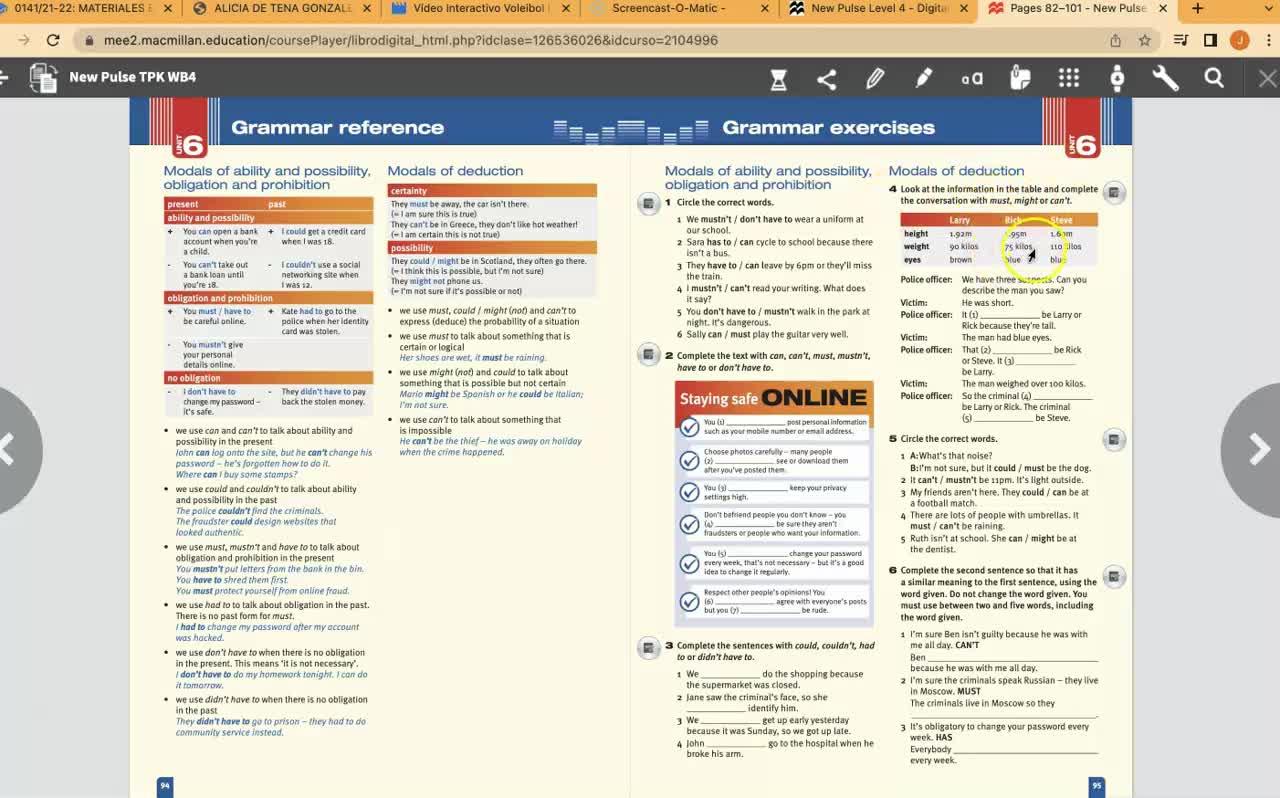Click the 'Staying safe ONLINE' text box
The width and height of the screenshot is (1280, 798).
[x=773, y=503]
